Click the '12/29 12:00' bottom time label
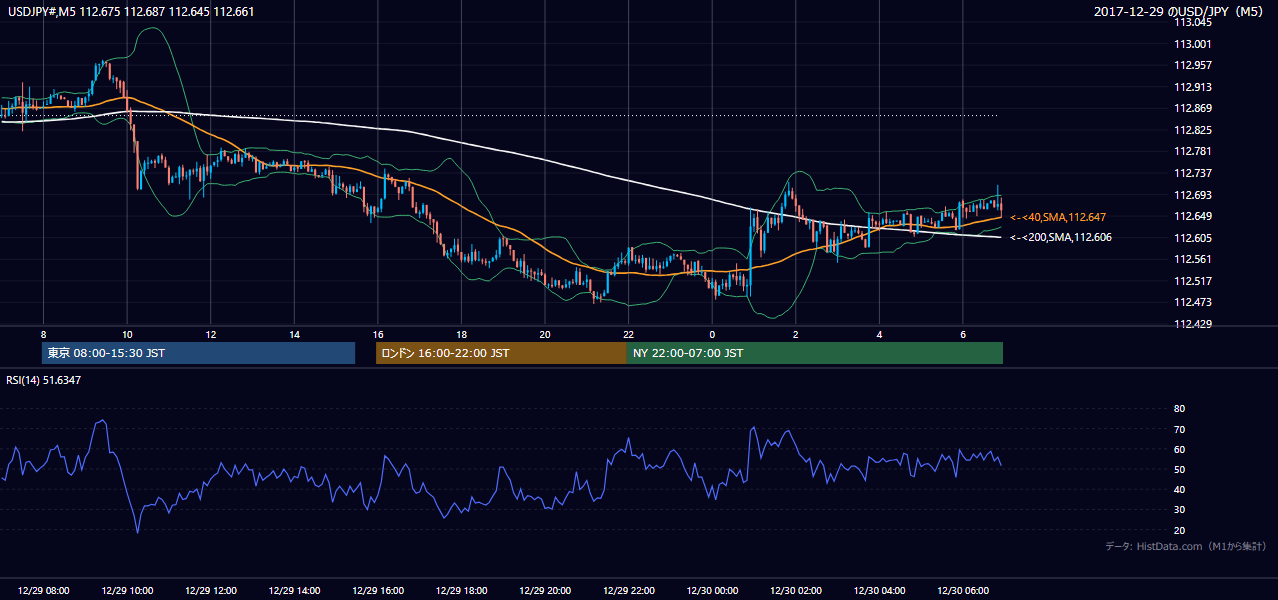The width and height of the screenshot is (1278, 600). coord(210,591)
